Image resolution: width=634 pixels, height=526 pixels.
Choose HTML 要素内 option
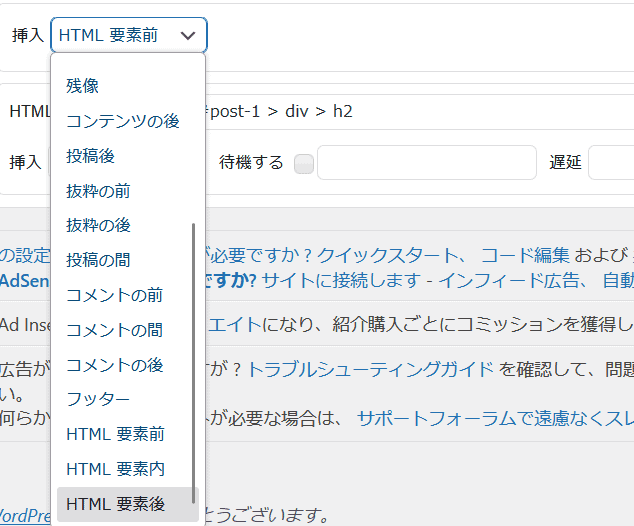click(x=115, y=469)
